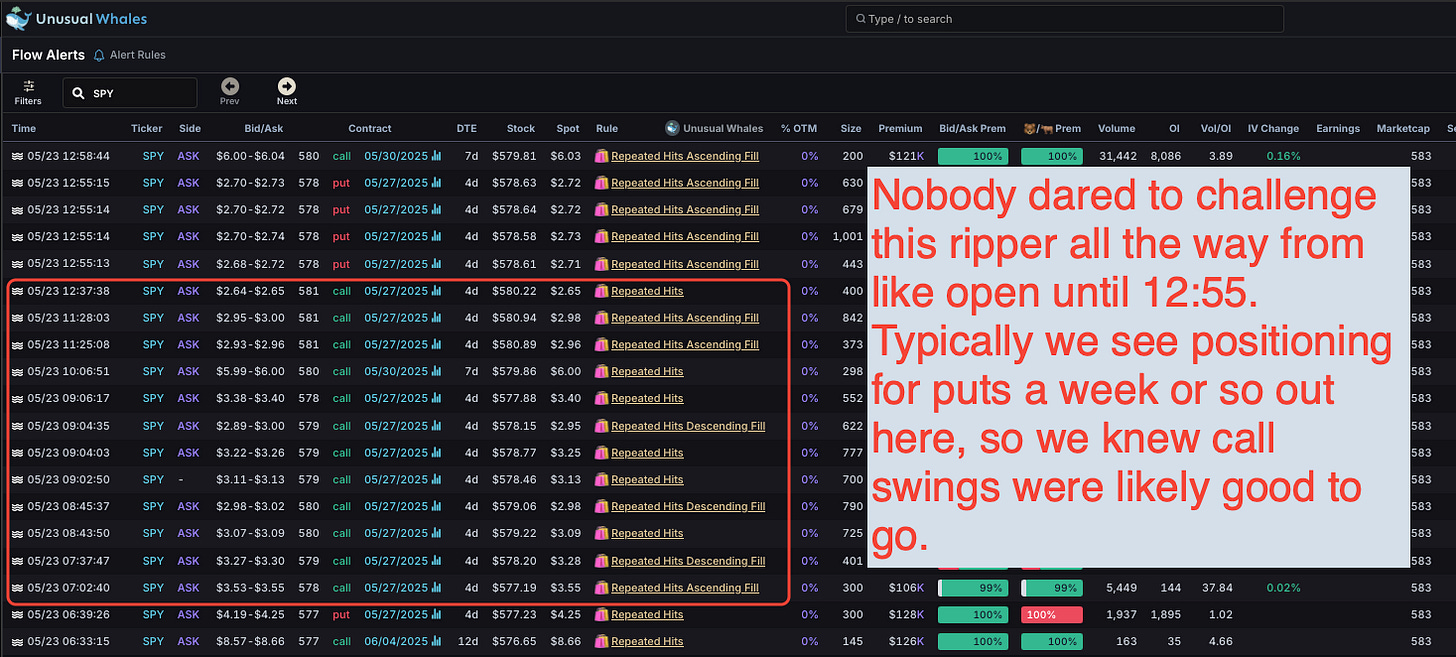Sort table by Ticker column
This screenshot has width=1456, height=657.
(x=146, y=128)
